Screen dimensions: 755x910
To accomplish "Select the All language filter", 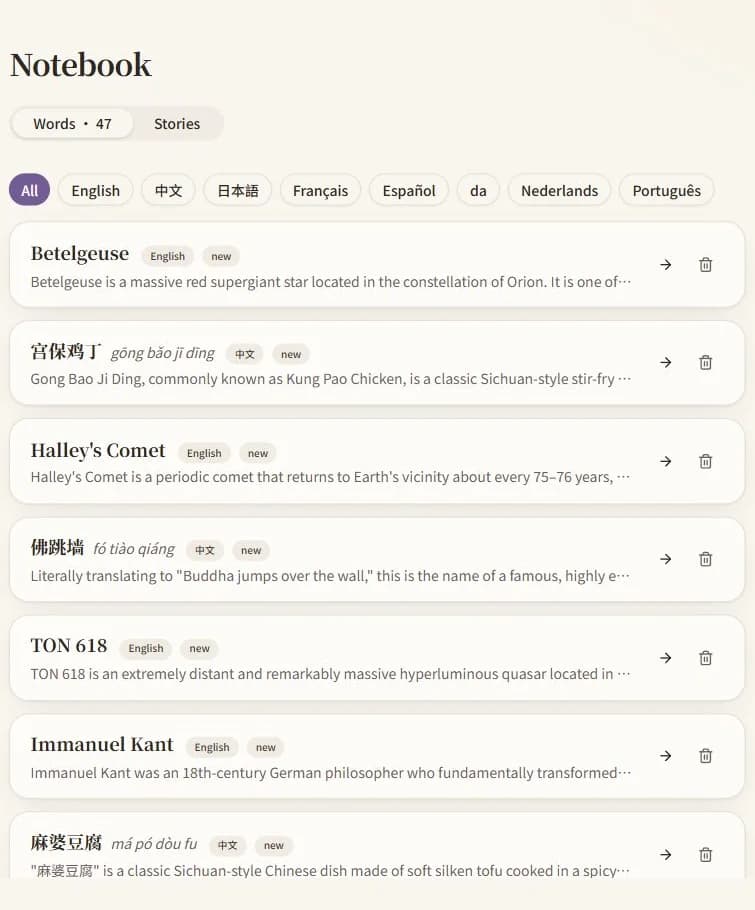I will (x=30, y=190).
